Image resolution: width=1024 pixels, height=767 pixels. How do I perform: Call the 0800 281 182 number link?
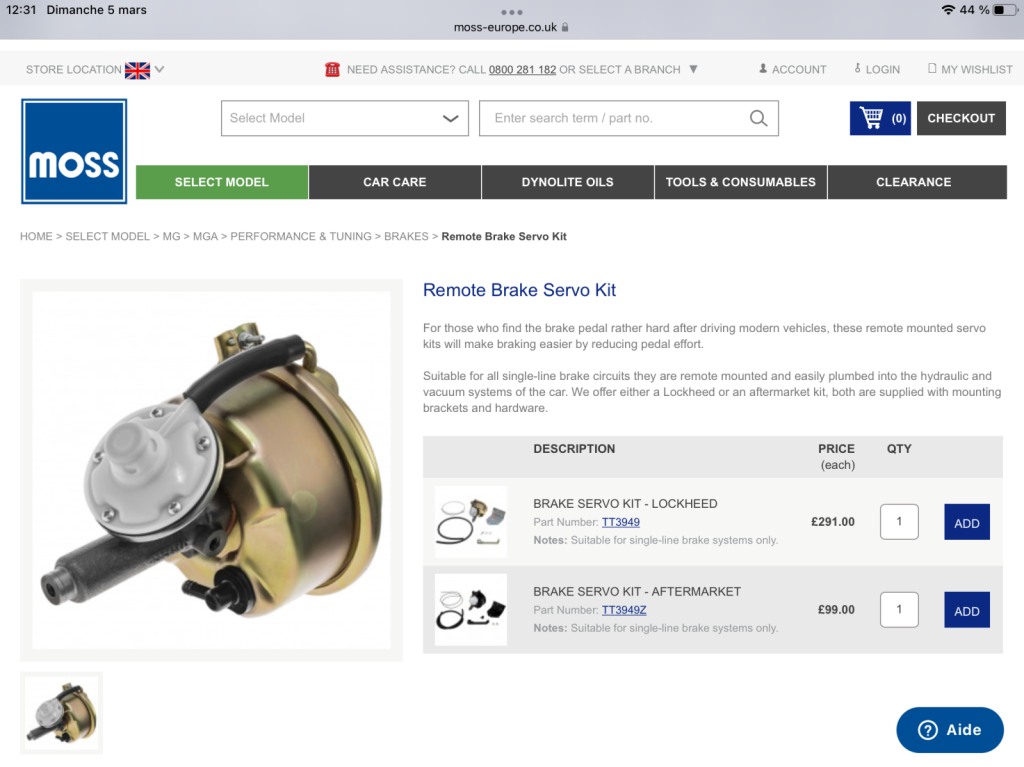click(522, 69)
